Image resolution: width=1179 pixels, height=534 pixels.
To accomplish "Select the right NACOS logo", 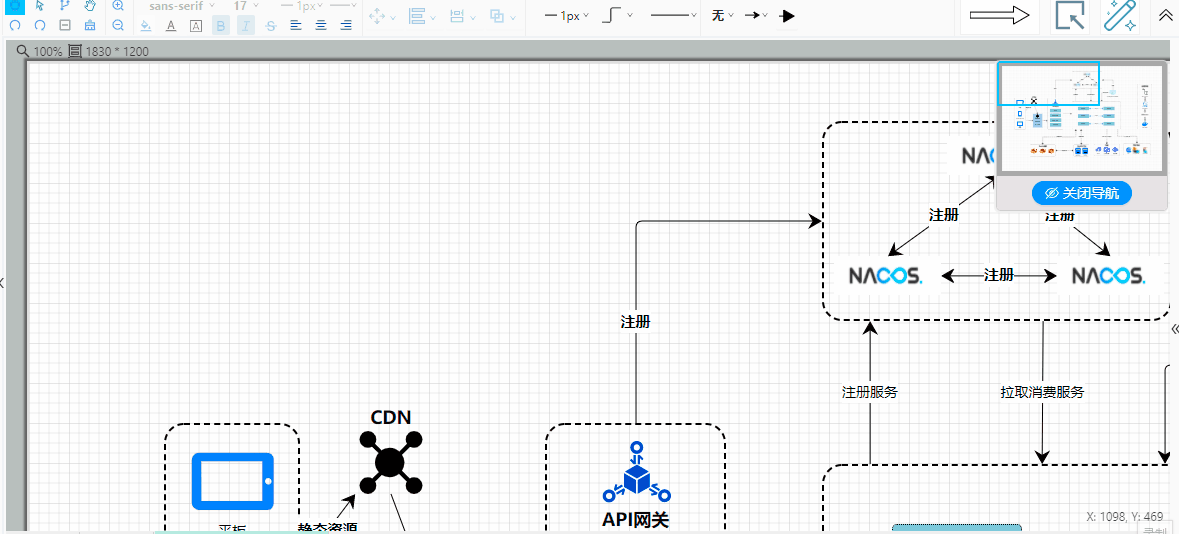I will (x=1108, y=276).
